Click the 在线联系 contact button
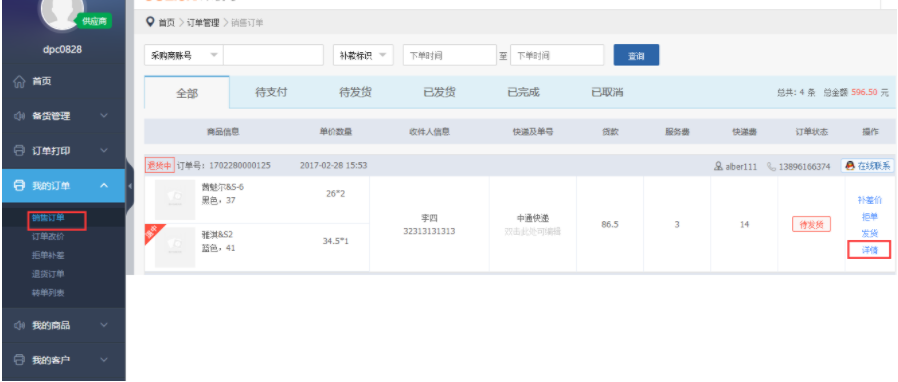Viewport: 898px width, 382px height. click(x=867, y=166)
